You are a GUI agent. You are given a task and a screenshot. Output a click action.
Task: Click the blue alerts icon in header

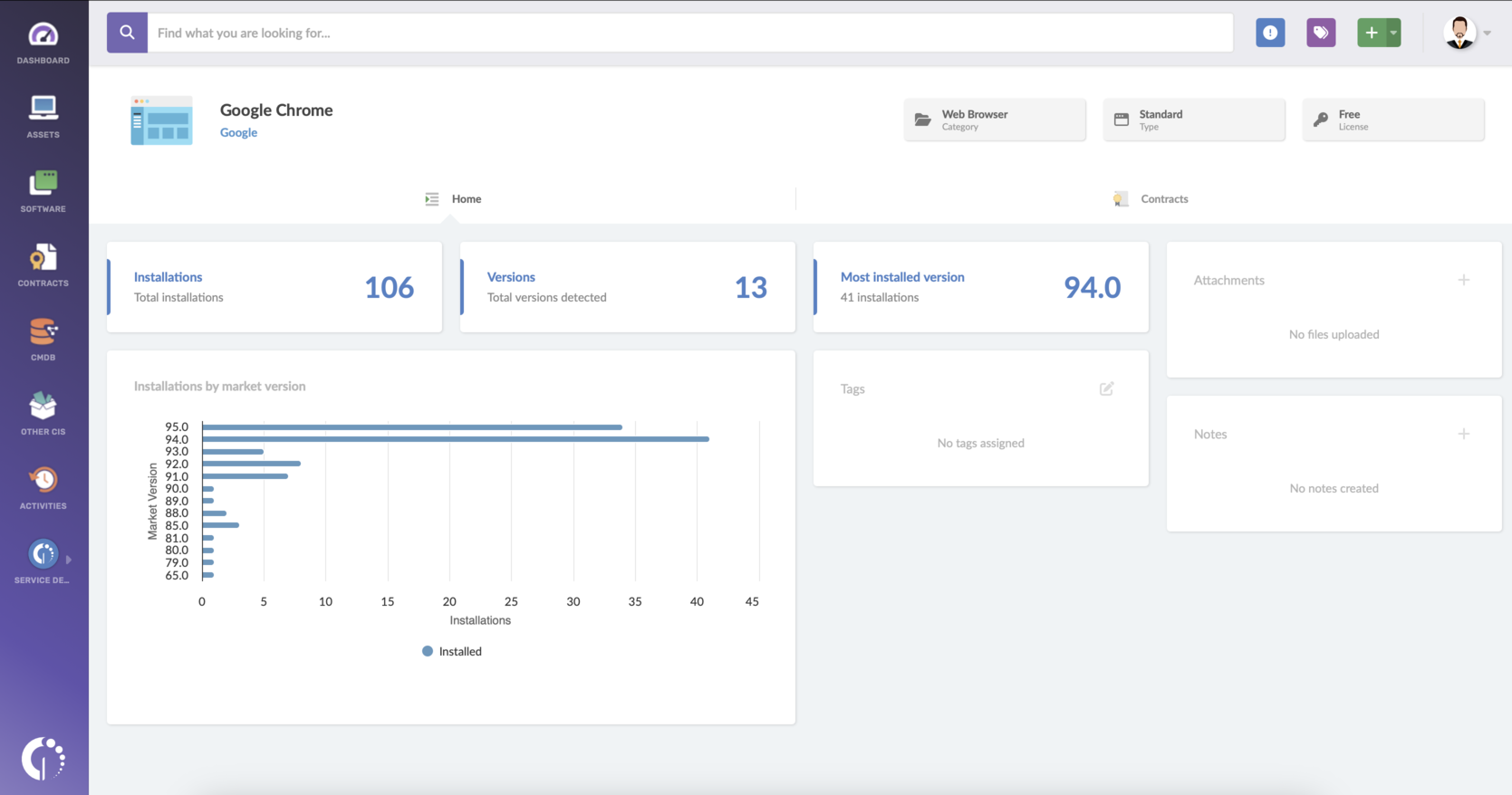(x=1270, y=33)
